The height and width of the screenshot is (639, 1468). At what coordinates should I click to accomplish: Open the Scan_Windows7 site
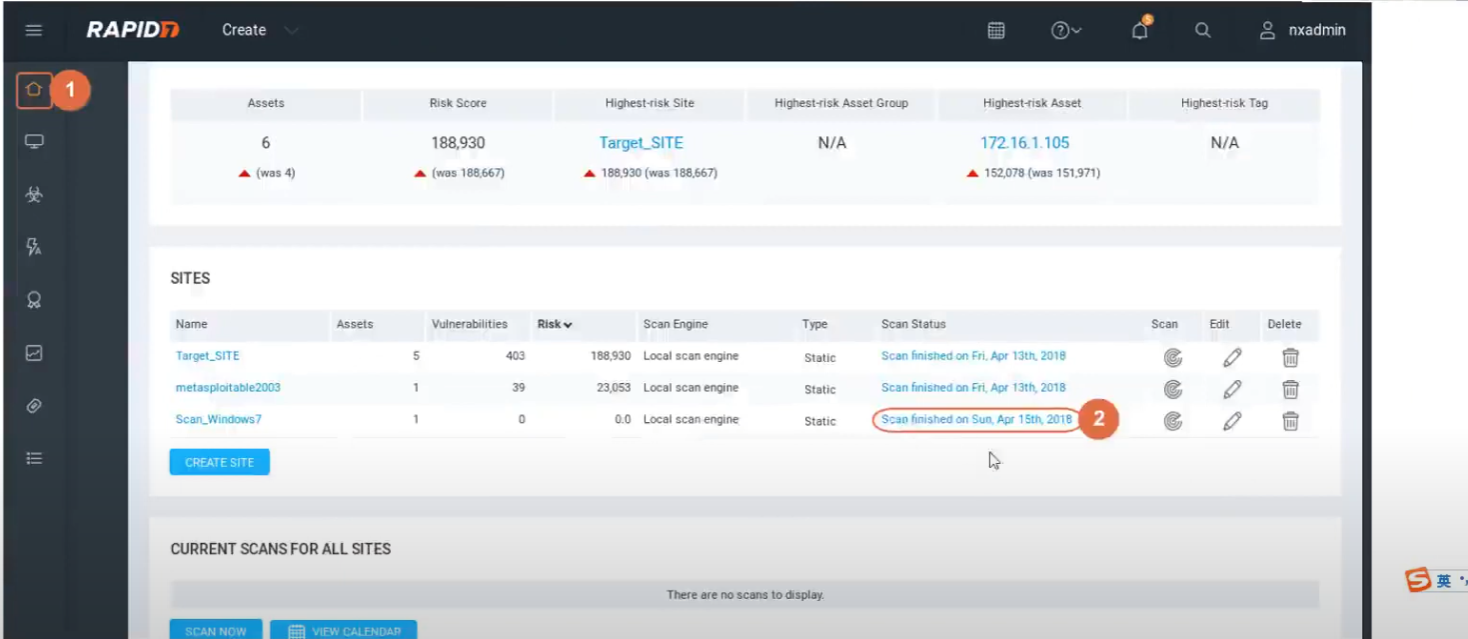click(x=218, y=420)
